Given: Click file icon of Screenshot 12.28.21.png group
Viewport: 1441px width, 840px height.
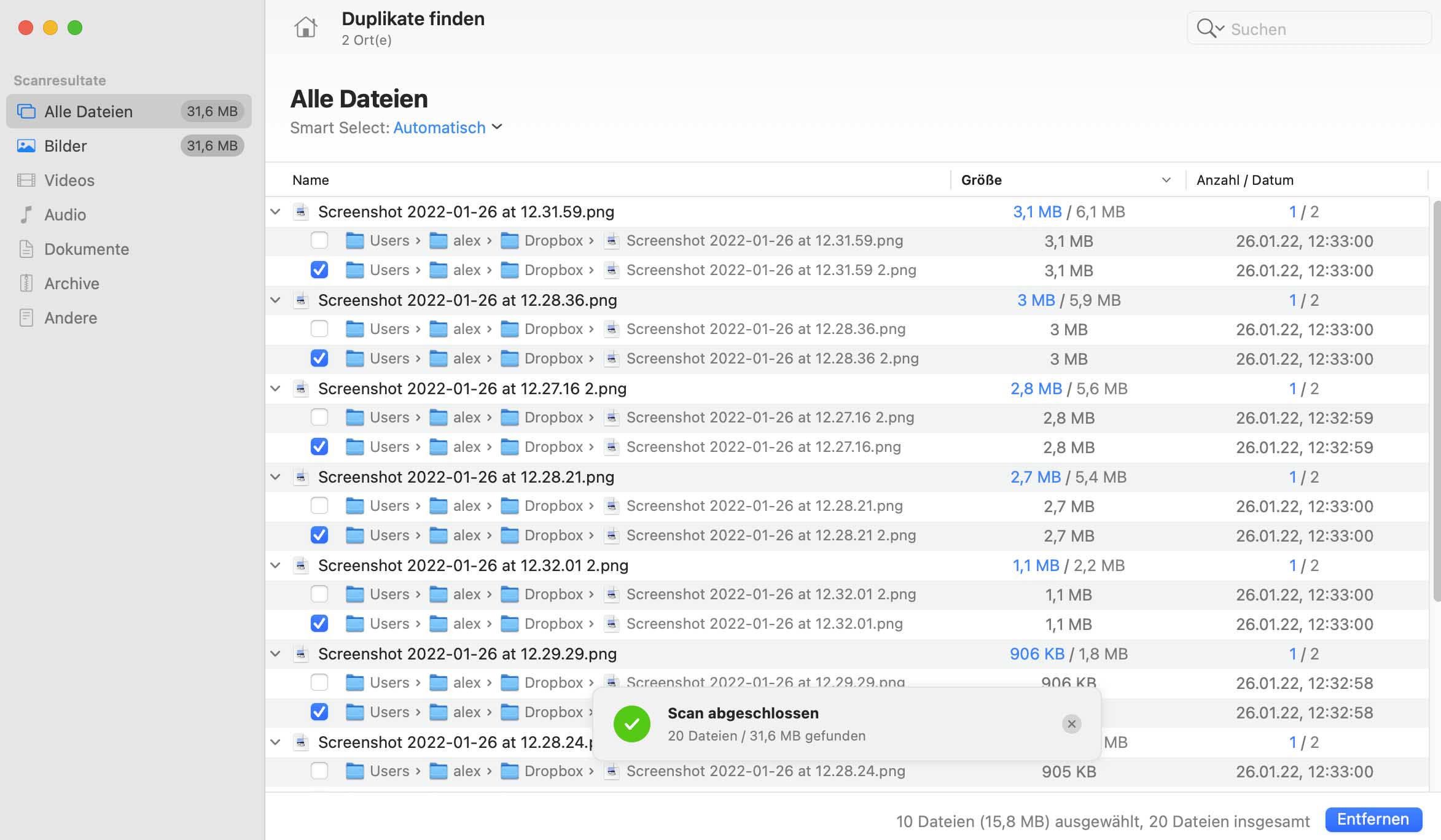Looking at the screenshot, I should 300,477.
